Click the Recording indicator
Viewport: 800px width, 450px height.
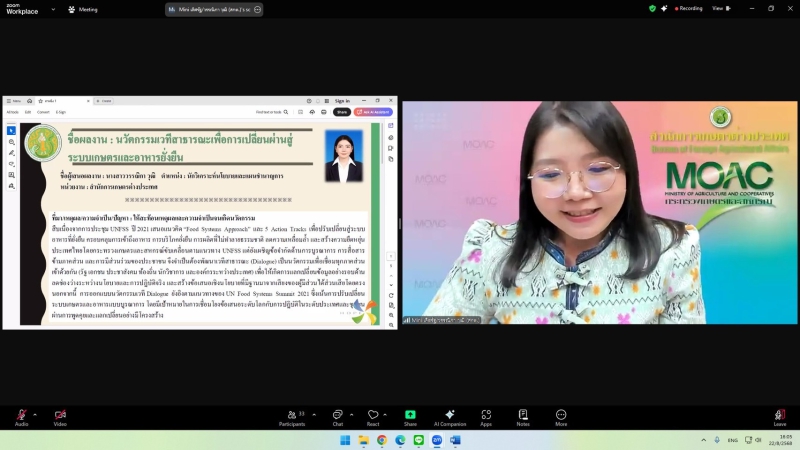(x=685, y=8)
